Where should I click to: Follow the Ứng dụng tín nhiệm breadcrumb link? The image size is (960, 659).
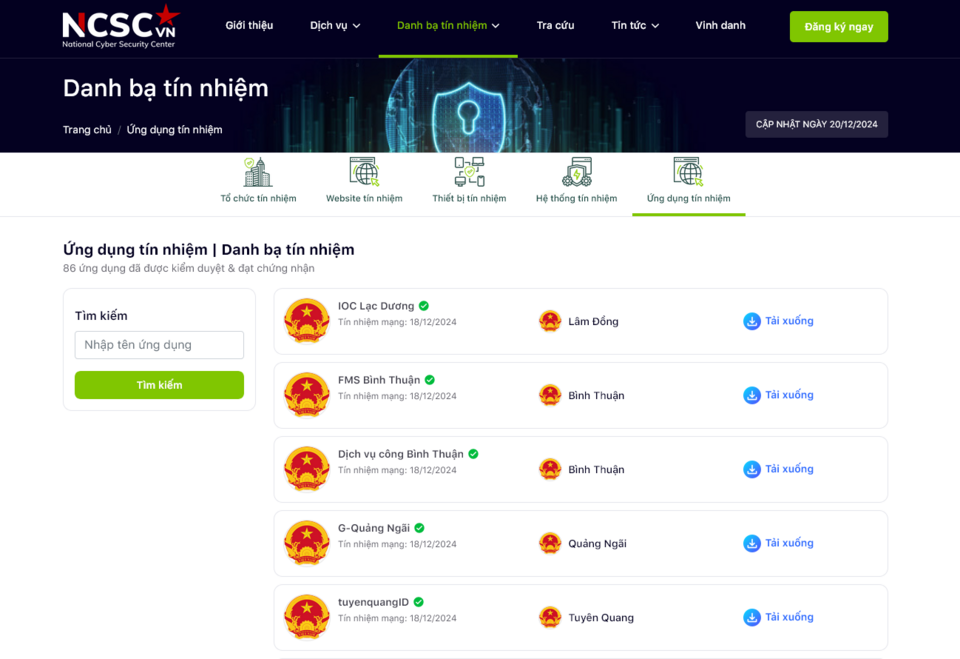[174, 130]
